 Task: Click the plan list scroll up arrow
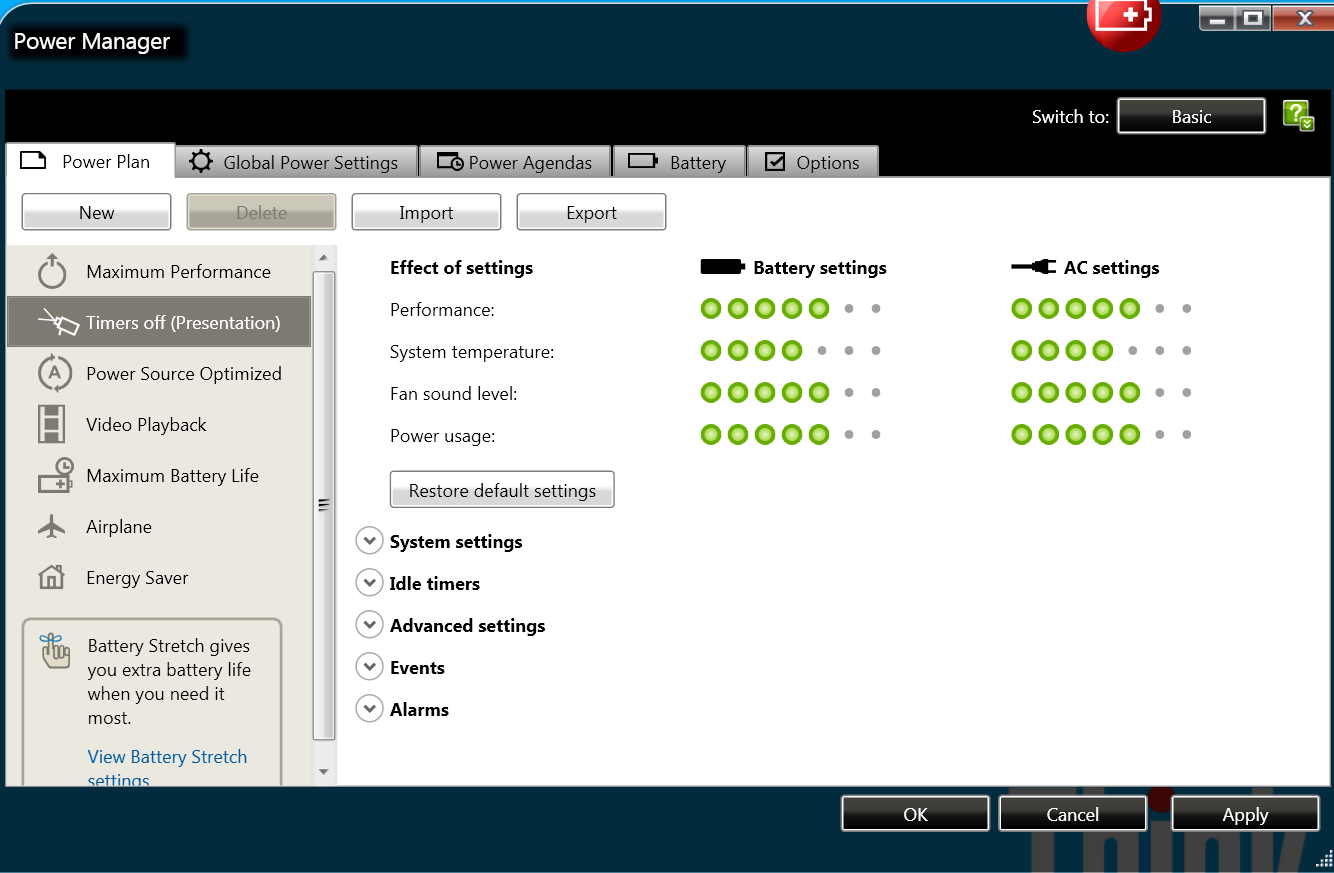pyautogui.click(x=323, y=258)
